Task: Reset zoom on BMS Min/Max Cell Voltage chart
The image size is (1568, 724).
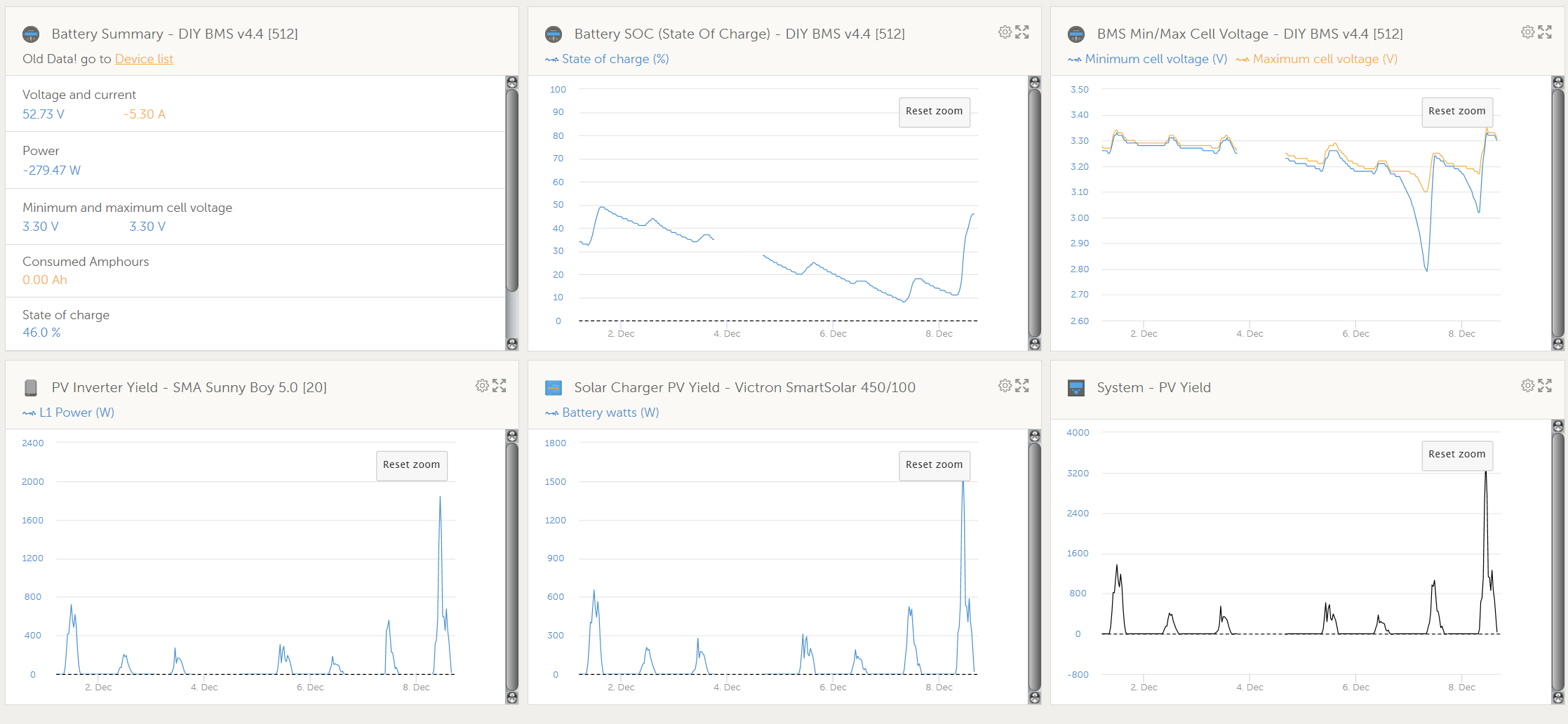Action: [1457, 112]
